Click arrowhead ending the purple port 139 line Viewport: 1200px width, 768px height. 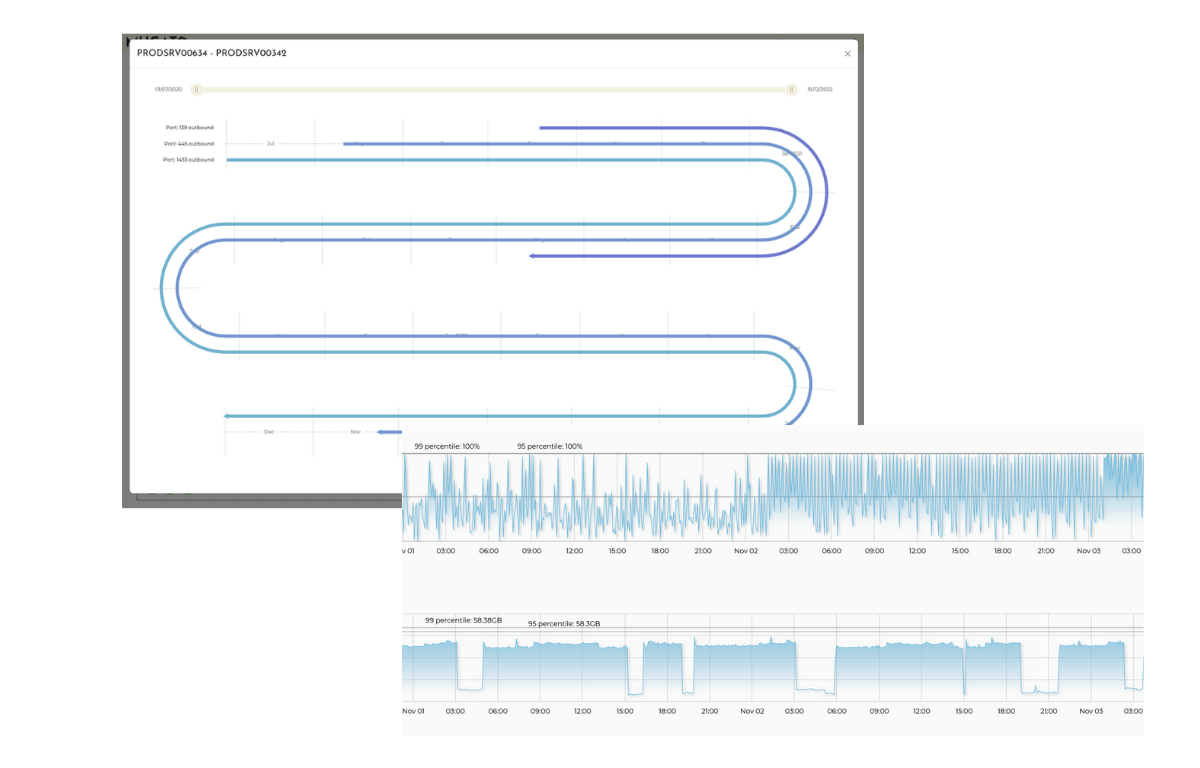533,256
